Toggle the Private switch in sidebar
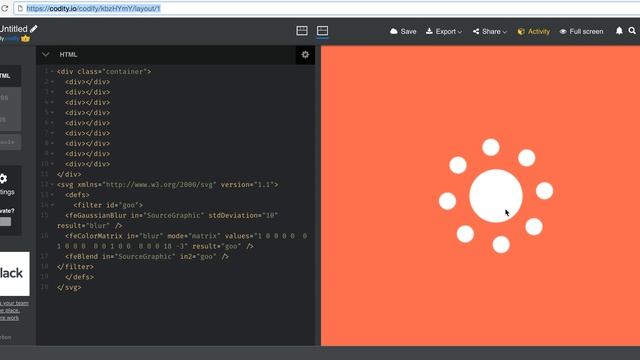The image size is (640, 360). click(5, 222)
